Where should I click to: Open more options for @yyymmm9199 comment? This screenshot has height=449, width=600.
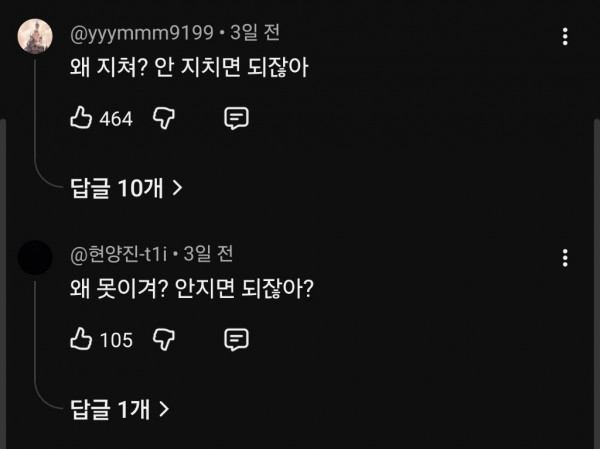[566, 37]
